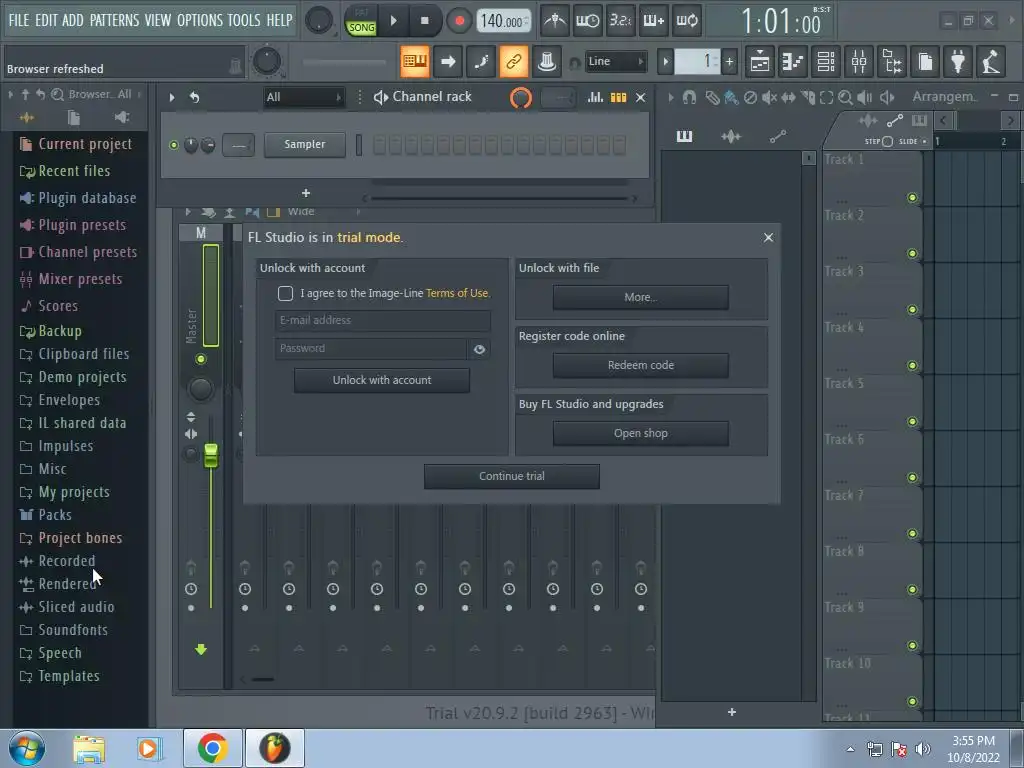Select the pencil draw tool in playlist
This screenshot has height=768, width=1024.
click(x=712, y=97)
